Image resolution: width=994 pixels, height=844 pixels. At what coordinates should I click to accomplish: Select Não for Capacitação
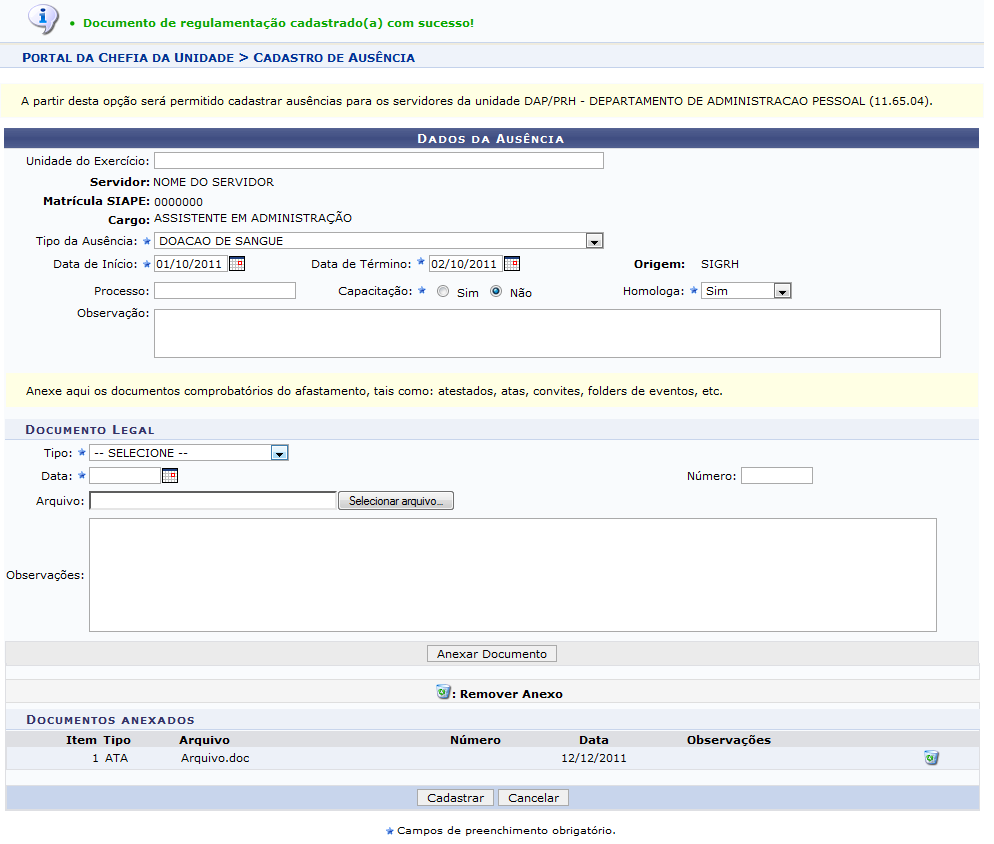coord(495,292)
